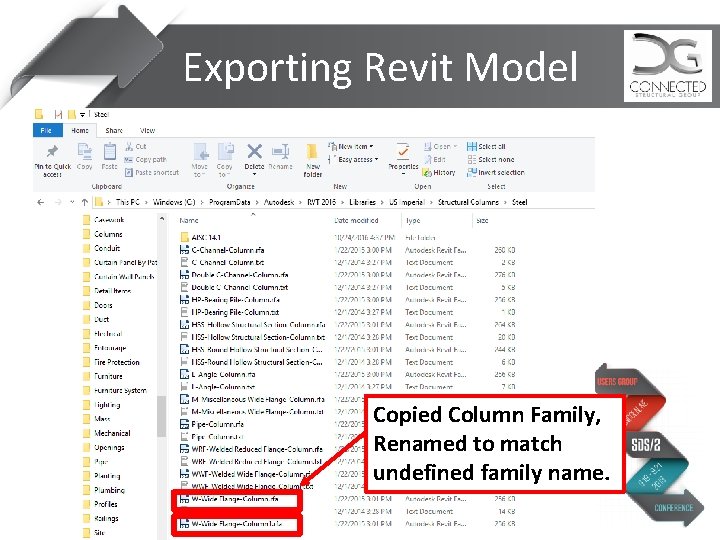Open New item dropdown
The height and width of the screenshot is (540, 720).
[351, 146]
